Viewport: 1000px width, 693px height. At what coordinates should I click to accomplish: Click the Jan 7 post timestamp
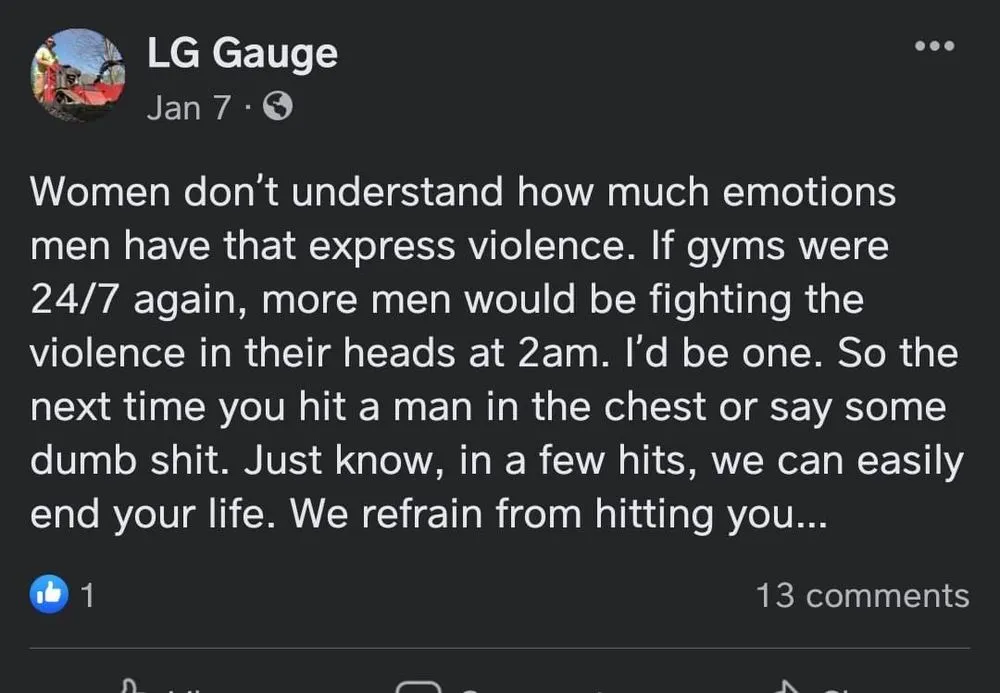188,107
